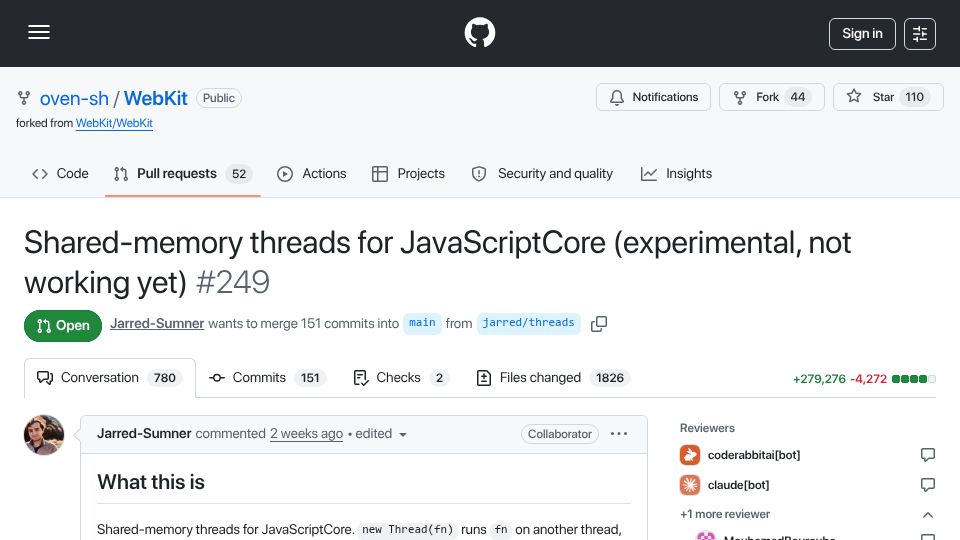Image resolution: width=960 pixels, height=540 pixels.
Task: Switch to the Pull requests tab
Action: [182, 174]
